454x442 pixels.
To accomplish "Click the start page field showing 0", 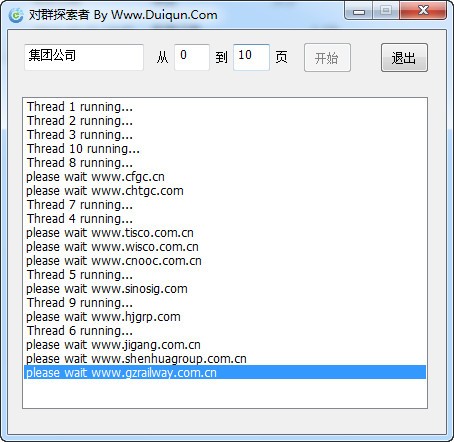I will click(192, 57).
